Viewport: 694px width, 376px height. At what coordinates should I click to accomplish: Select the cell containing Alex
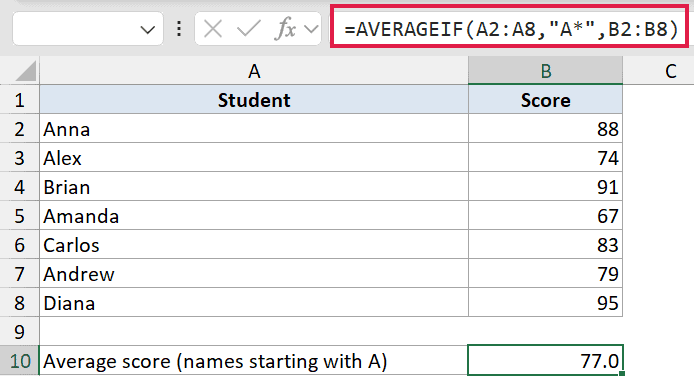[254, 158]
